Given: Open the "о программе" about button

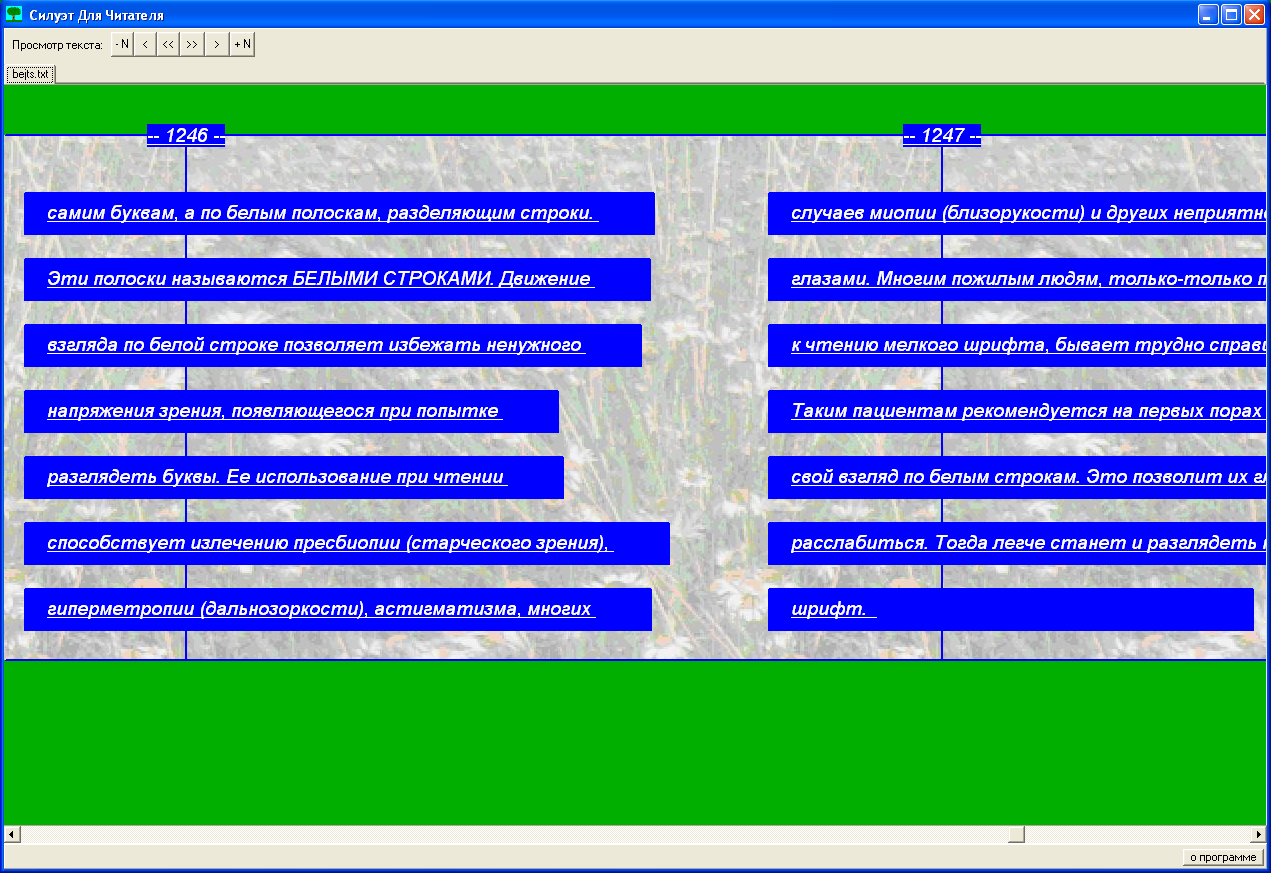Looking at the screenshot, I should point(1223,857).
